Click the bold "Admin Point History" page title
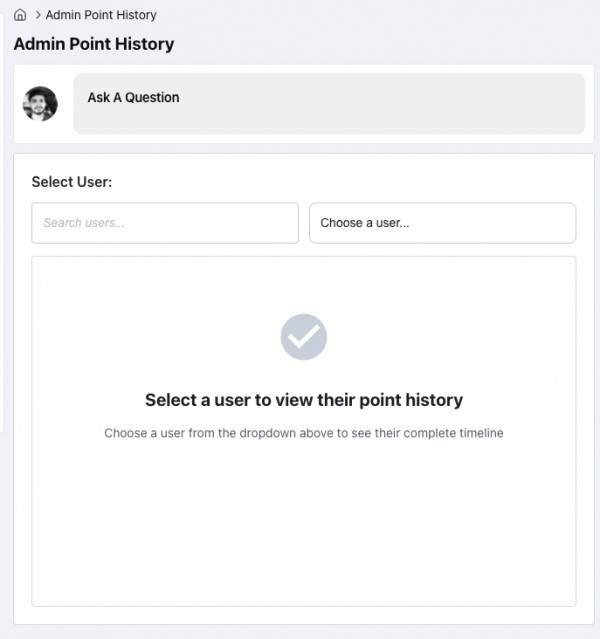 [x=94, y=44]
